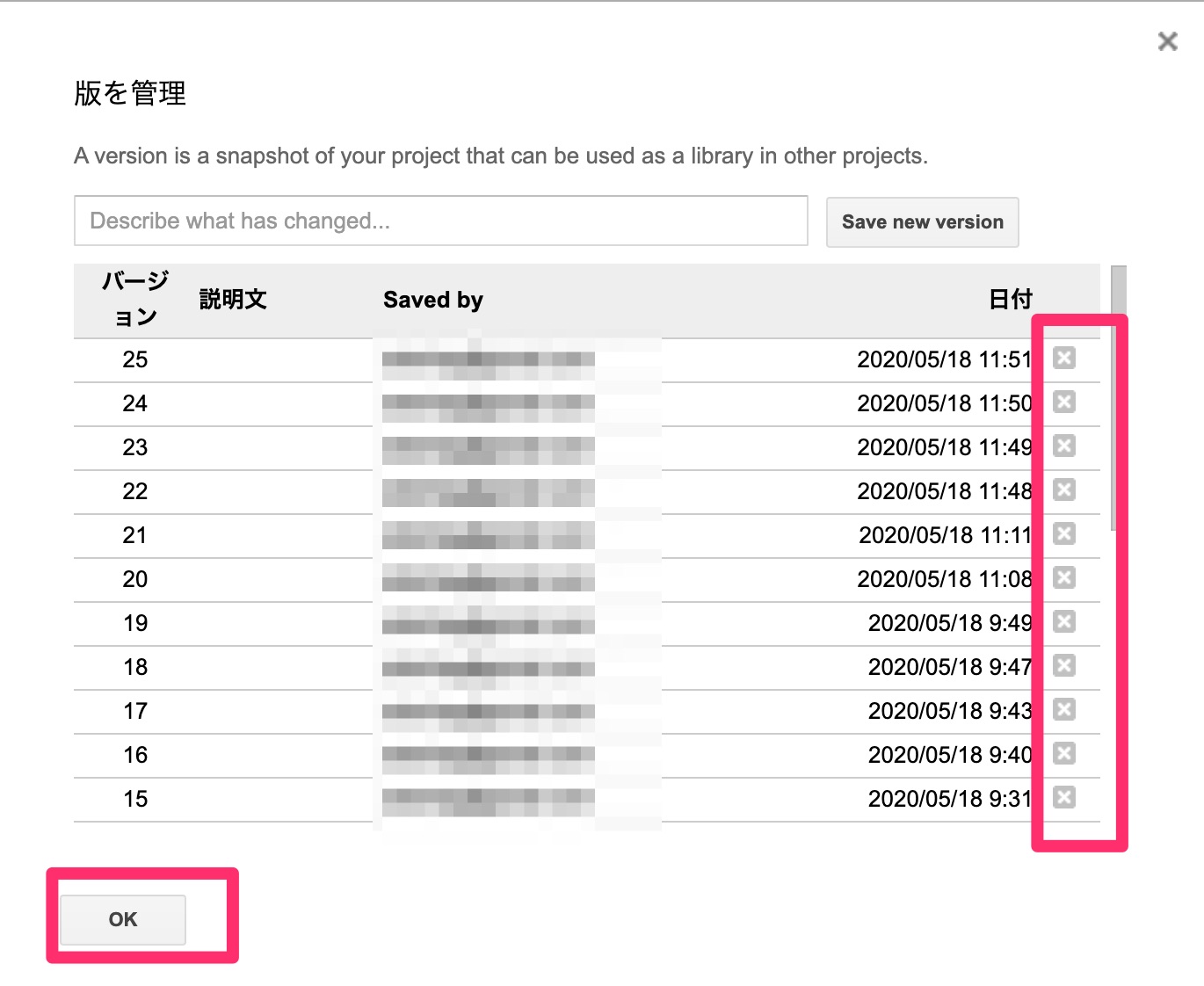Delete version 25 using its X icon
1204x986 pixels.
(x=1063, y=358)
